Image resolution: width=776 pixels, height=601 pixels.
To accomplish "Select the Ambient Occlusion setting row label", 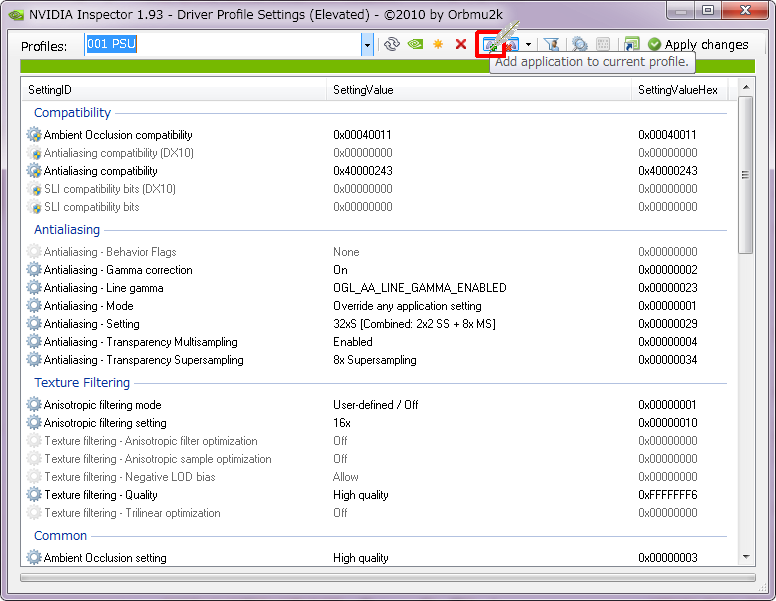I will 105,558.
